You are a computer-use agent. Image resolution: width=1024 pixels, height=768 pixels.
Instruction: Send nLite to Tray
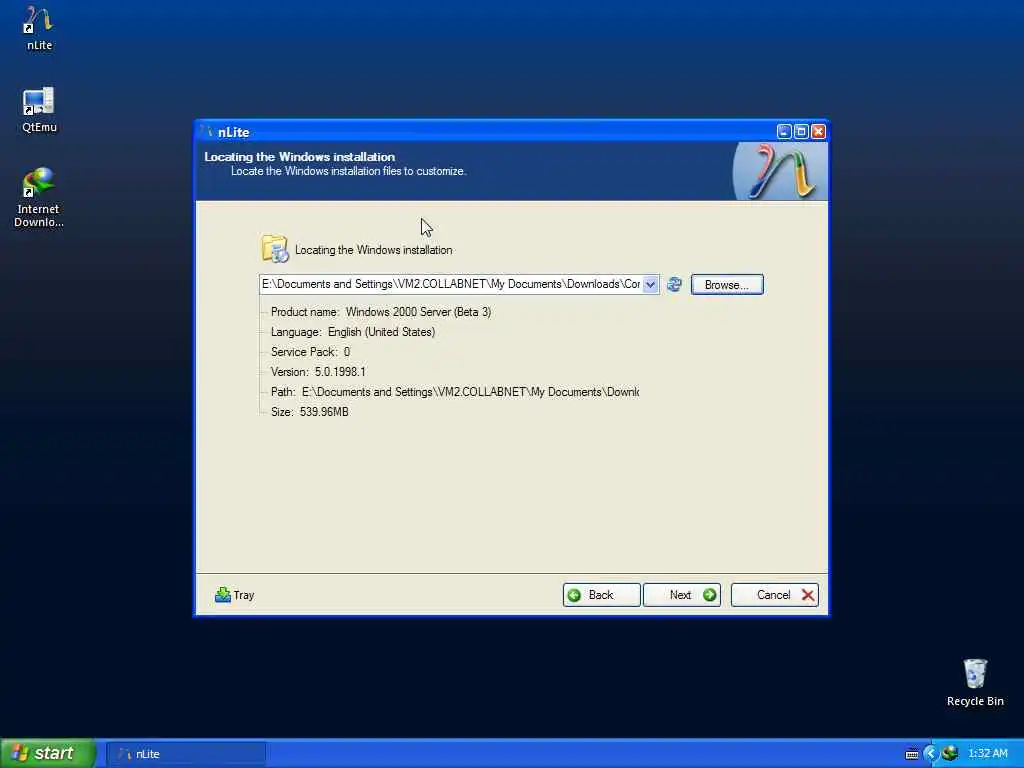pyautogui.click(x=234, y=595)
